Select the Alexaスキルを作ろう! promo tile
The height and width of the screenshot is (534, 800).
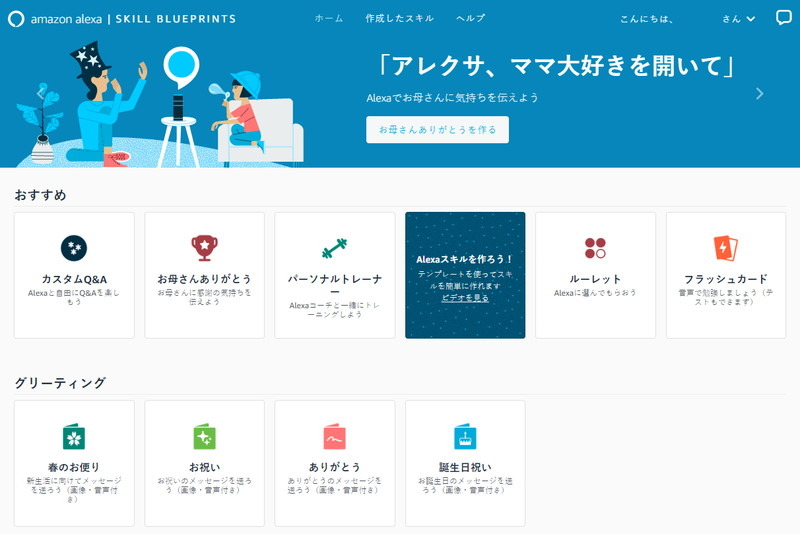coord(465,275)
